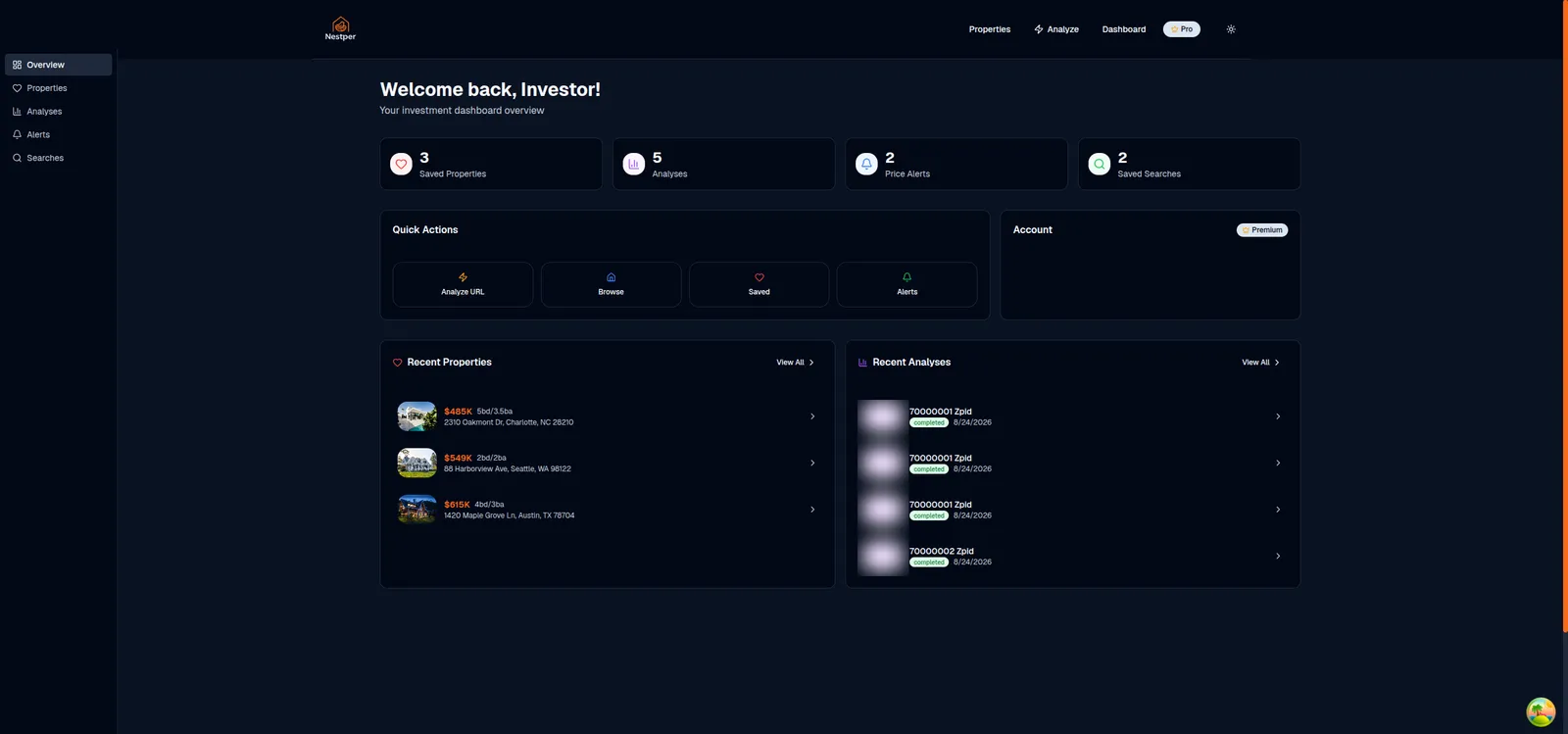This screenshot has width=1568, height=734.
Task: Open the $485K Oakmont Dr property thumbnail
Action: point(416,416)
